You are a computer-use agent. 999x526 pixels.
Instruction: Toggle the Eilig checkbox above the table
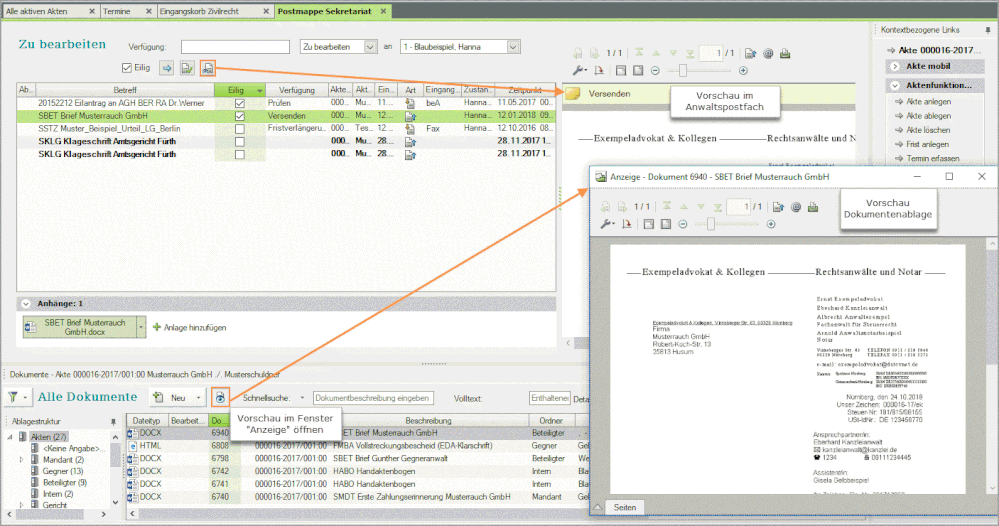point(127,68)
